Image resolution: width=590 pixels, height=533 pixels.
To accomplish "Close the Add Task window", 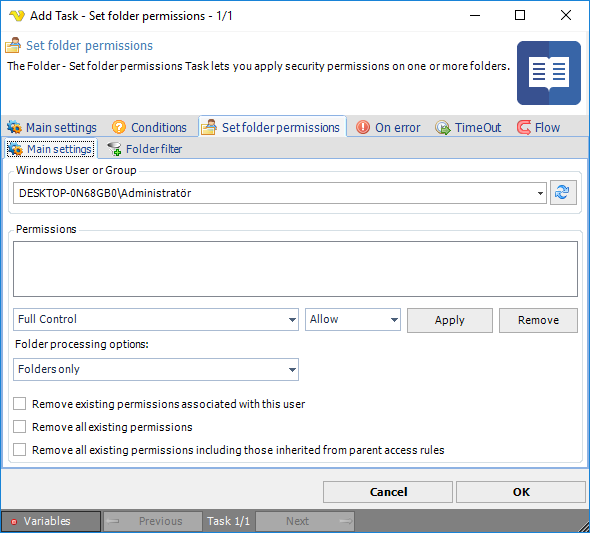I will point(566,15).
